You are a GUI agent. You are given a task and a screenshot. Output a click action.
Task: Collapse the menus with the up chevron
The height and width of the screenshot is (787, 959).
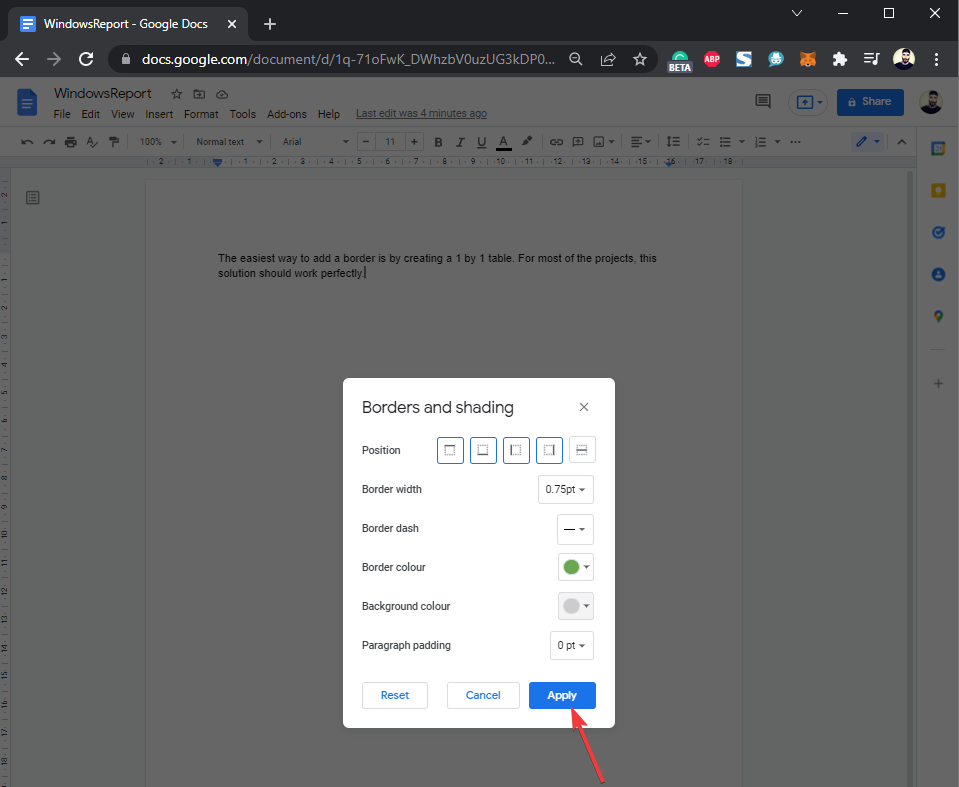[x=902, y=142]
